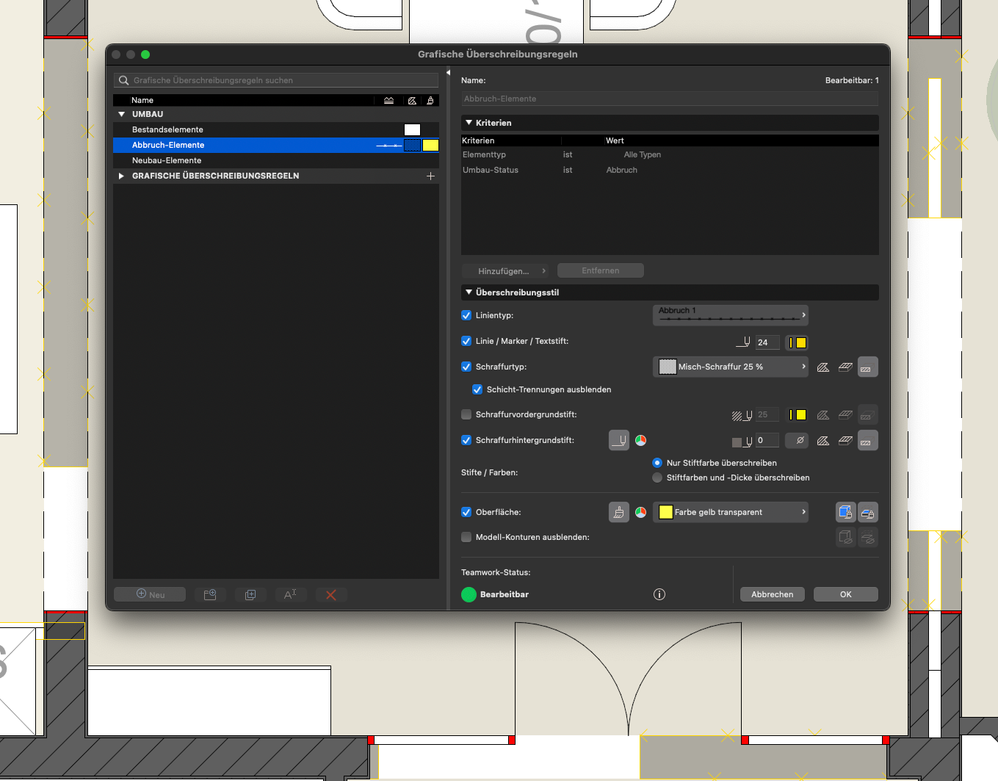Open the Hinzufügen criteria dropdown
The height and width of the screenshot is (781, 998).
point(506,271)
